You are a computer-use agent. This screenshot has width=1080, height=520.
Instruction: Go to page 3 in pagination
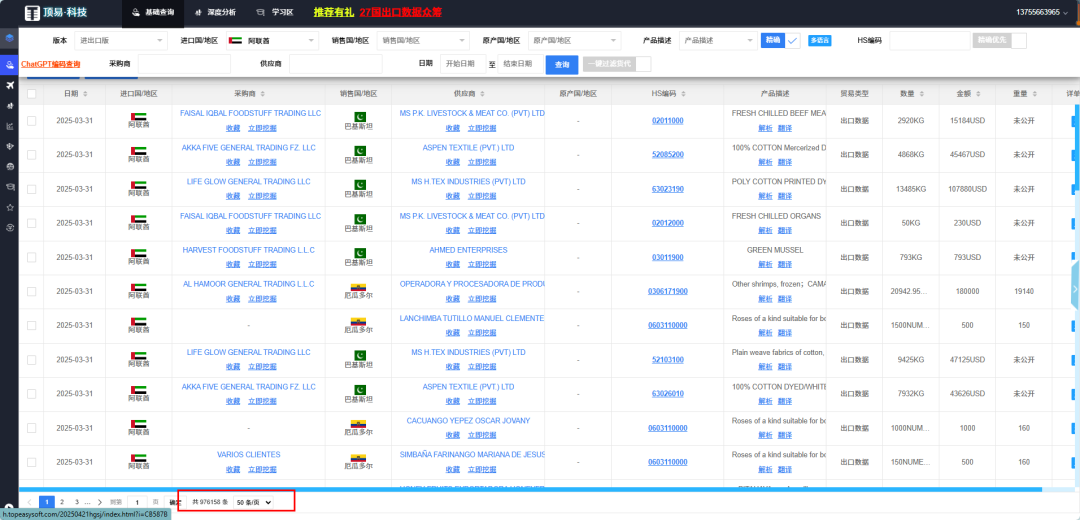tap(76, 503)
